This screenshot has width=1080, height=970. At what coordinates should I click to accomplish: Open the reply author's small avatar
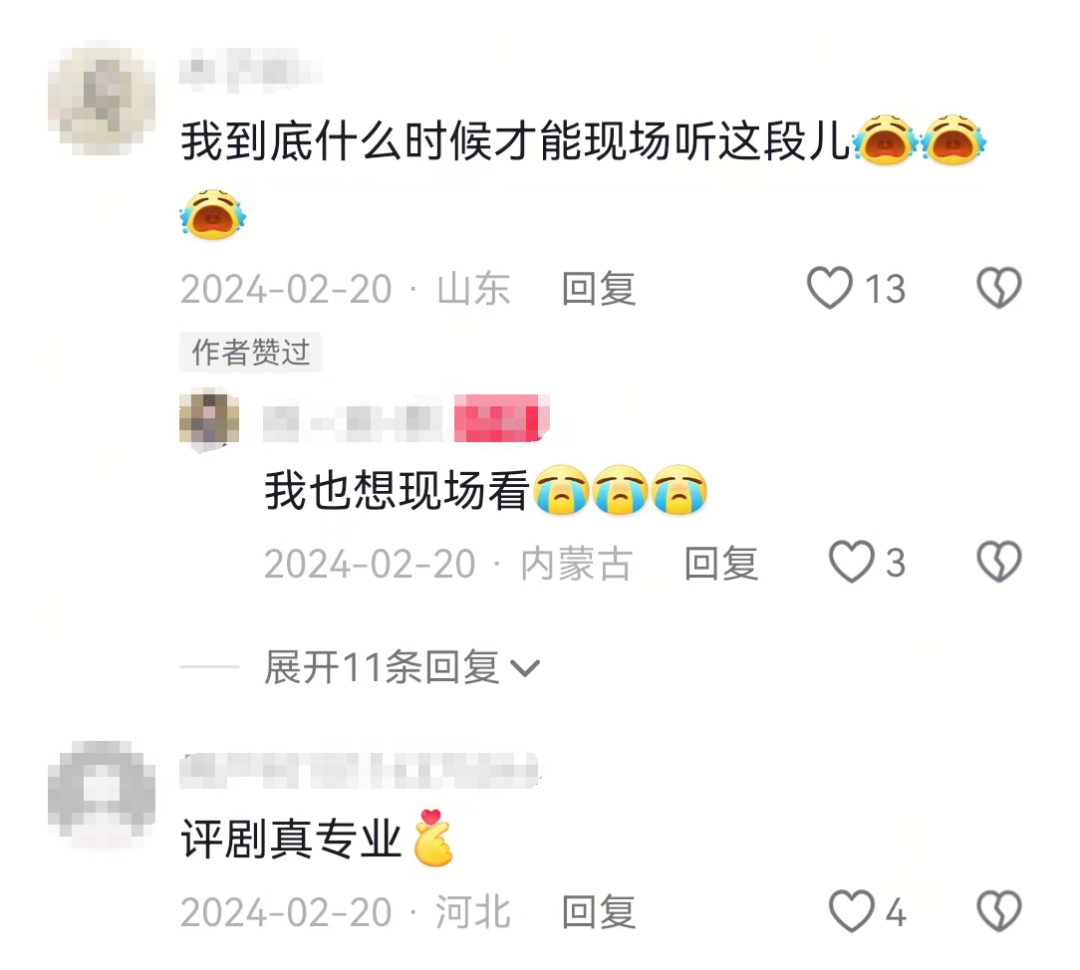pos(209,419)
